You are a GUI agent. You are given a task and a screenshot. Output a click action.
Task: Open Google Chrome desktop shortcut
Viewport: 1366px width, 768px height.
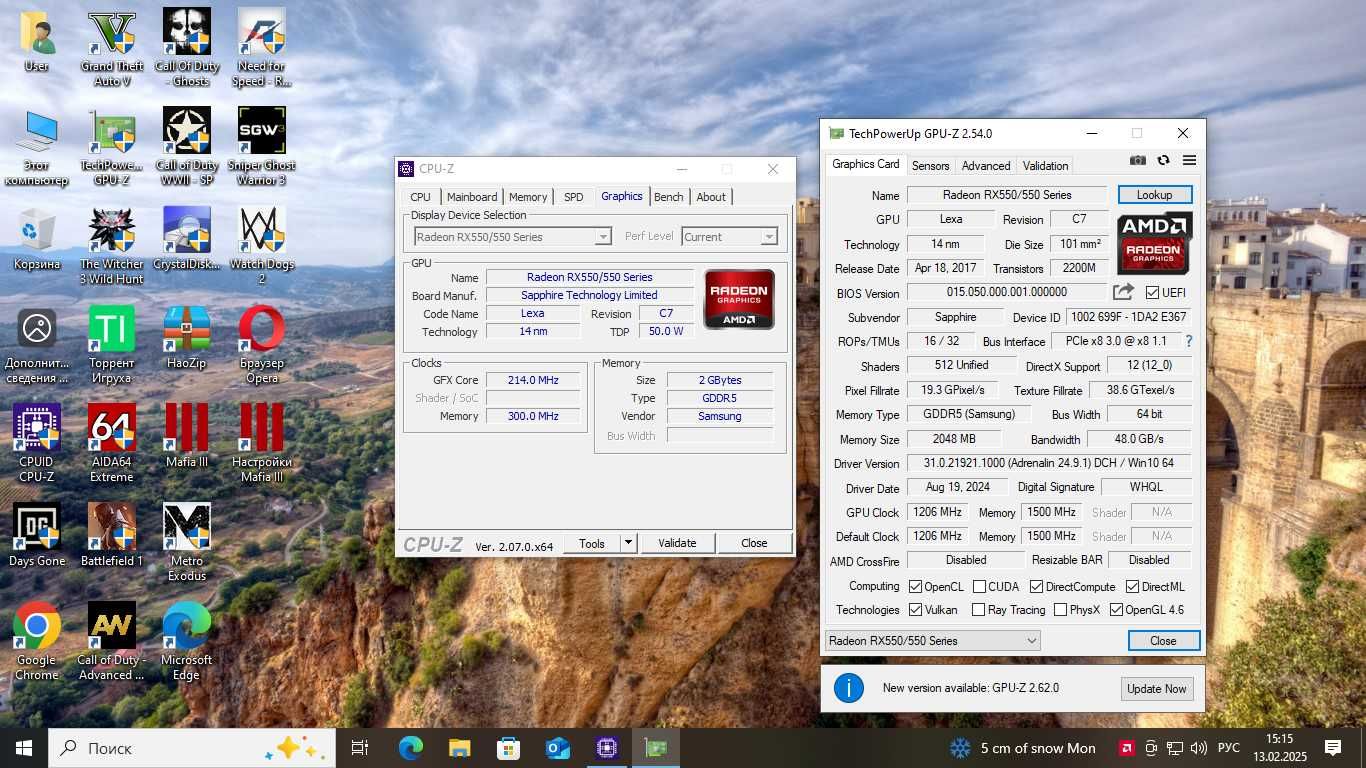[37, 641]
